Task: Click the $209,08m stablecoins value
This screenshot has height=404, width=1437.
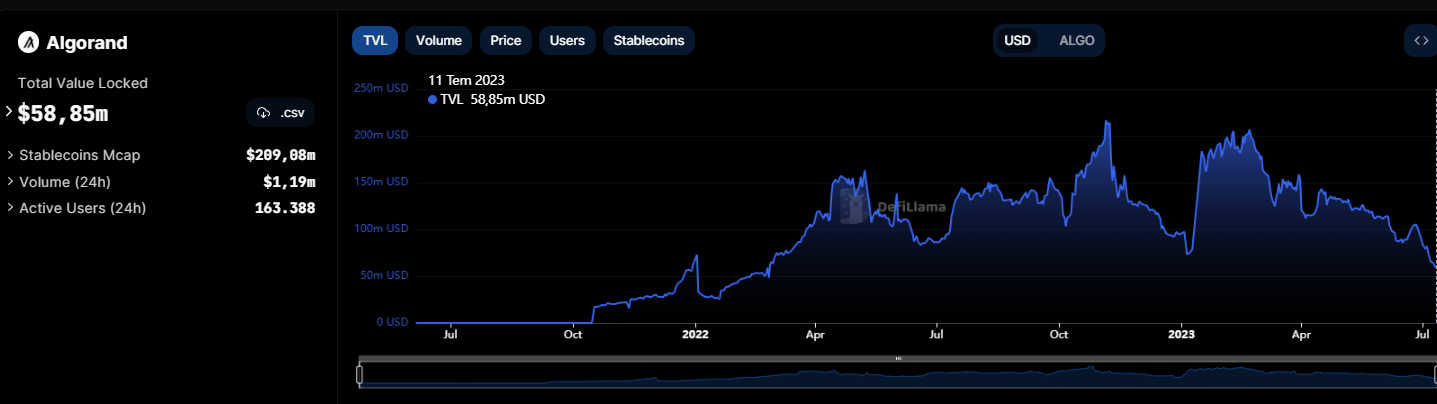Action: 281,155
